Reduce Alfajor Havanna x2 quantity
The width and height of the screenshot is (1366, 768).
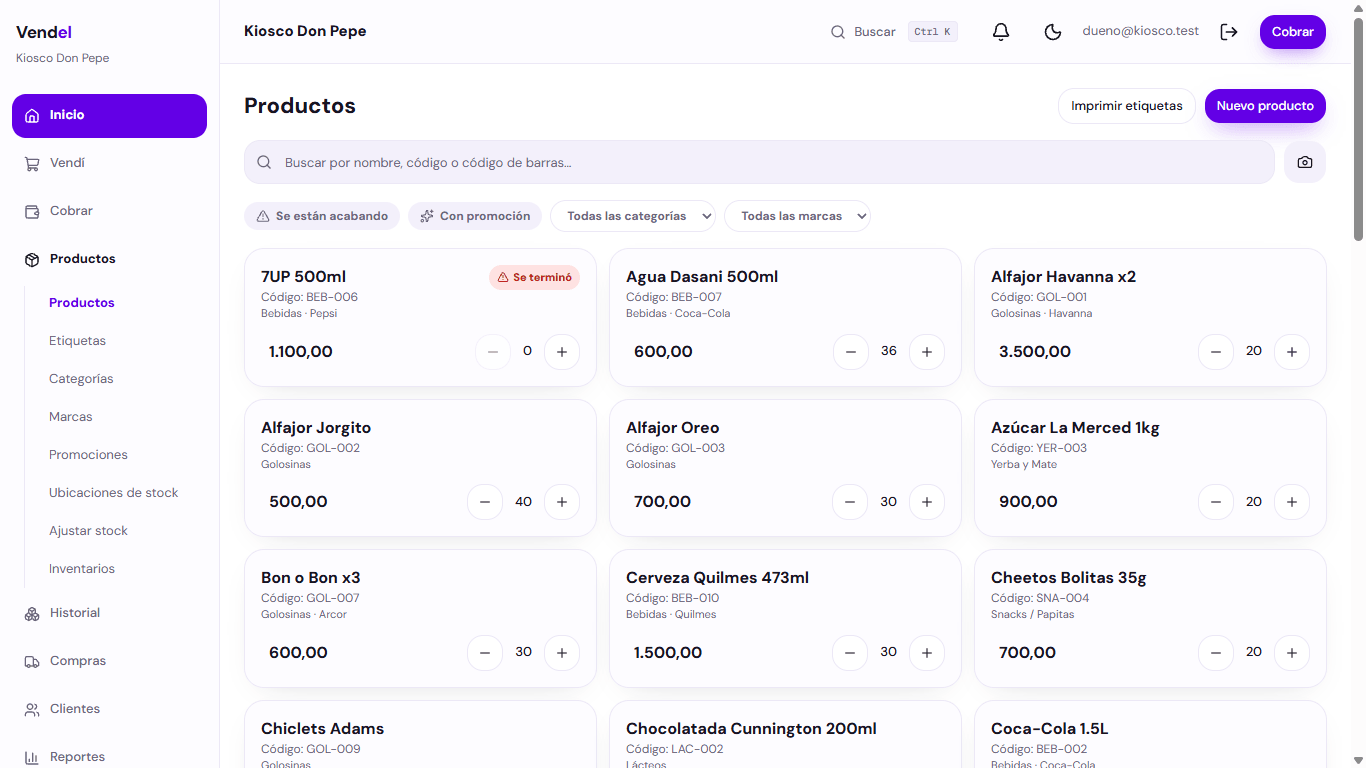click(x=1216, y=352)
